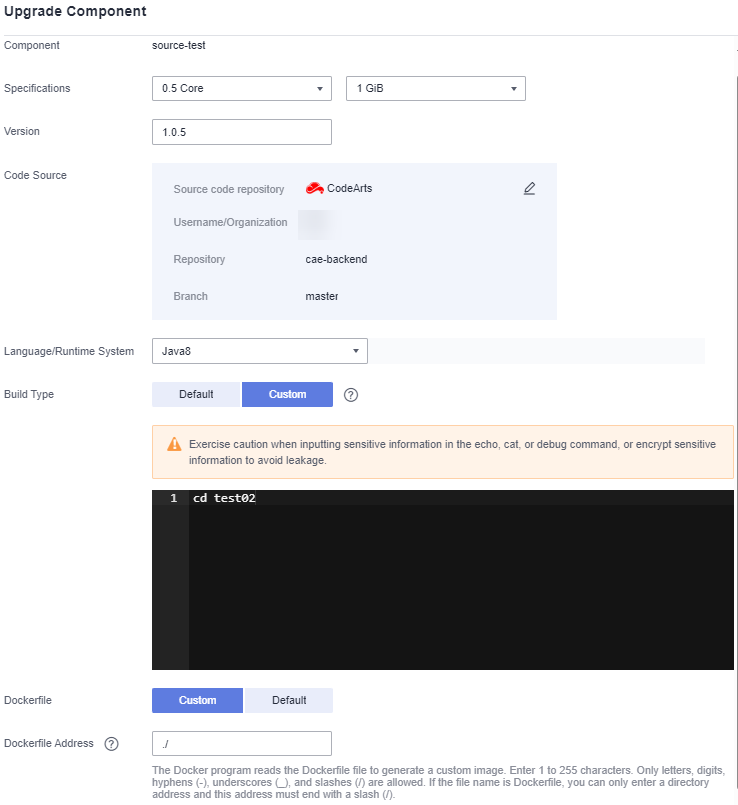Click the cae-backend repository name

(336, 259)
